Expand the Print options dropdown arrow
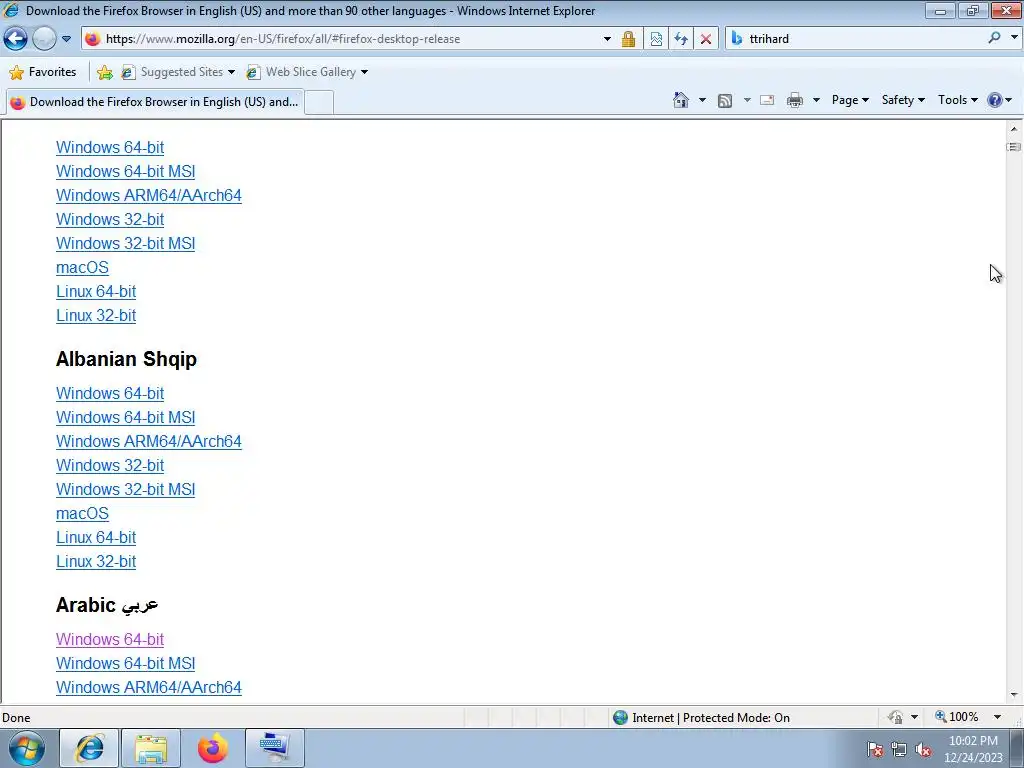Viewport: 1024px width, 768px height. click(x=816, y=100)
